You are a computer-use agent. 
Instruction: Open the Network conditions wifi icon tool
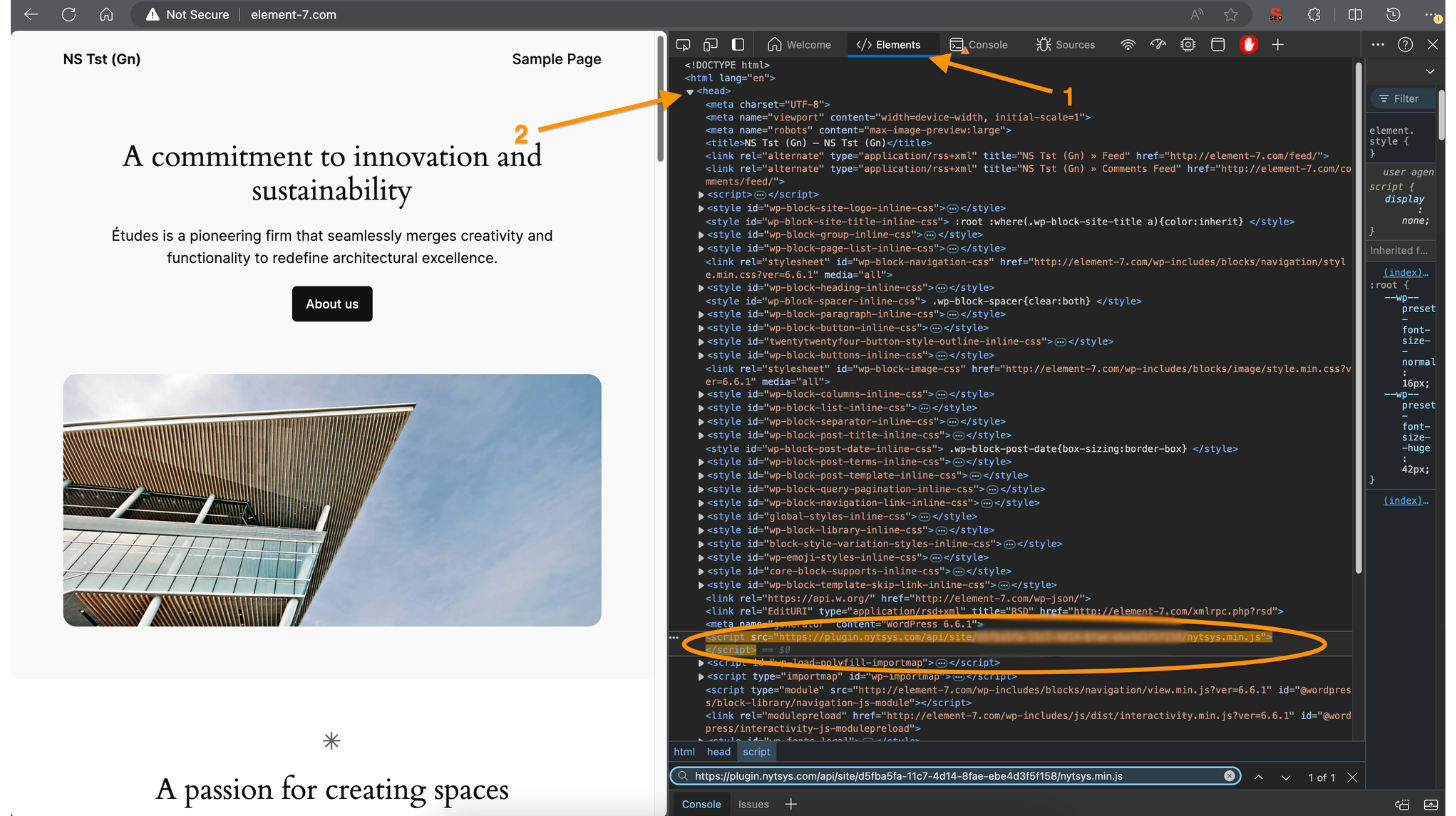1128,45
